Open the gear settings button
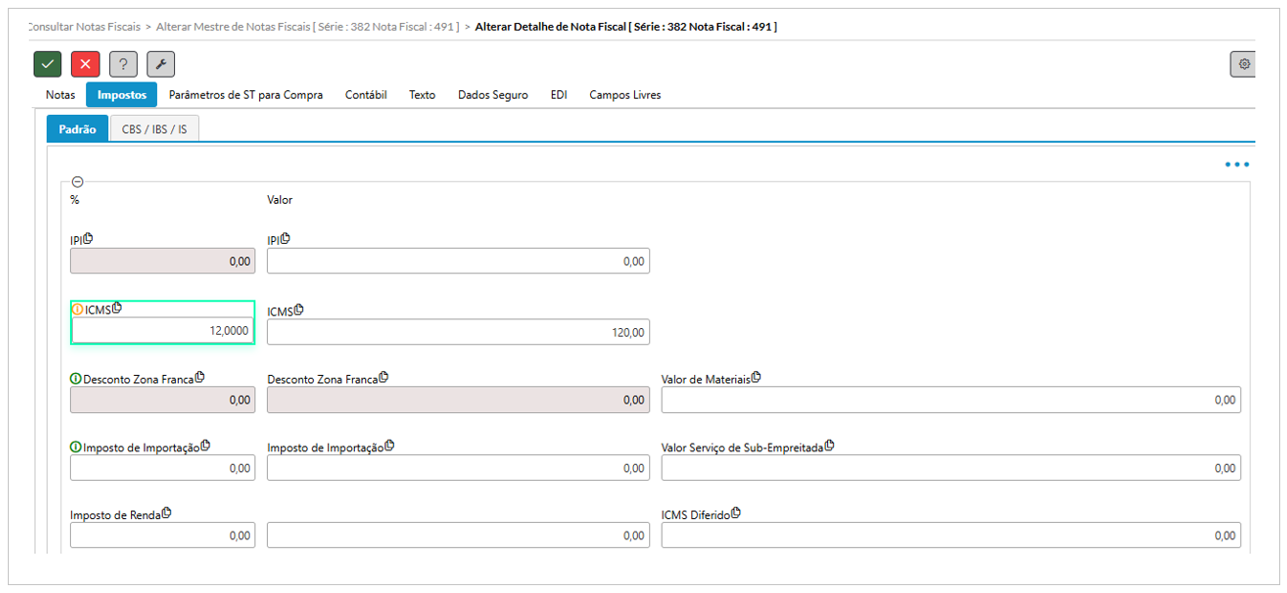Screen dimensions: 1287x593 (1244, 64)
